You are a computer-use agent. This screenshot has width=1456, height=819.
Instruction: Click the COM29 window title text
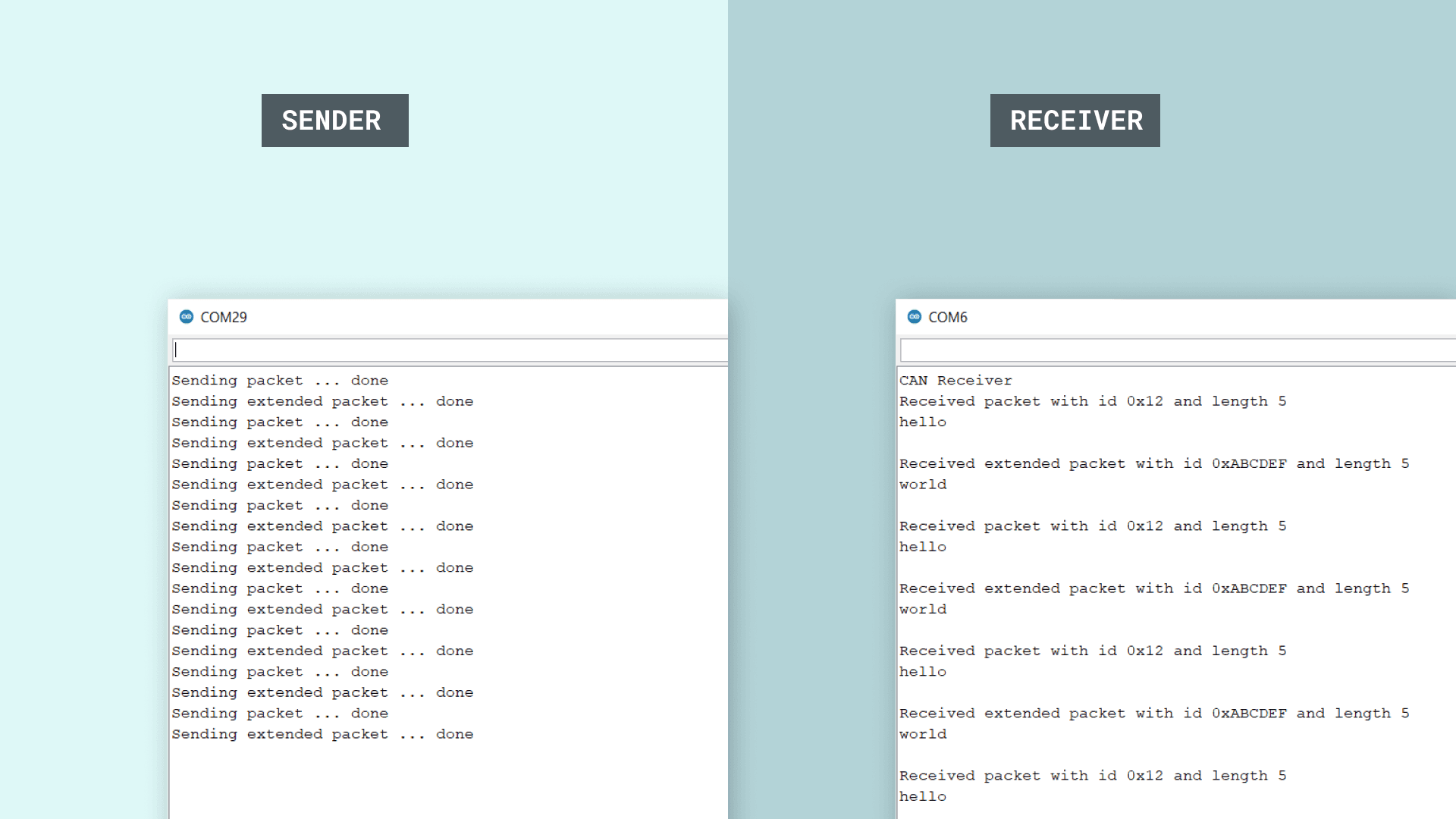[x=224, y=317]
